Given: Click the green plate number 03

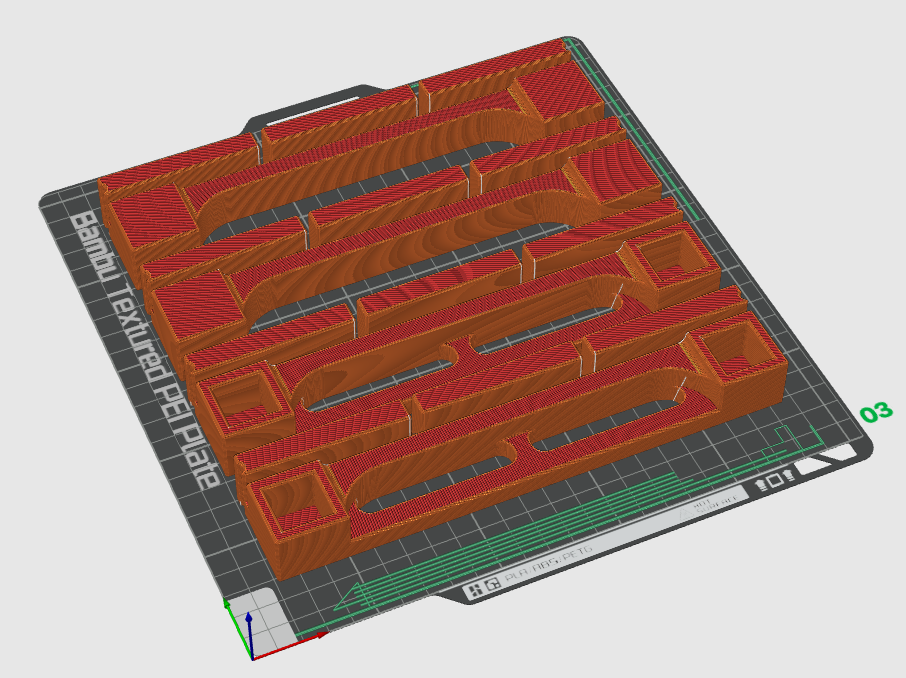Looking at the screenshot, I should (876, 412).
